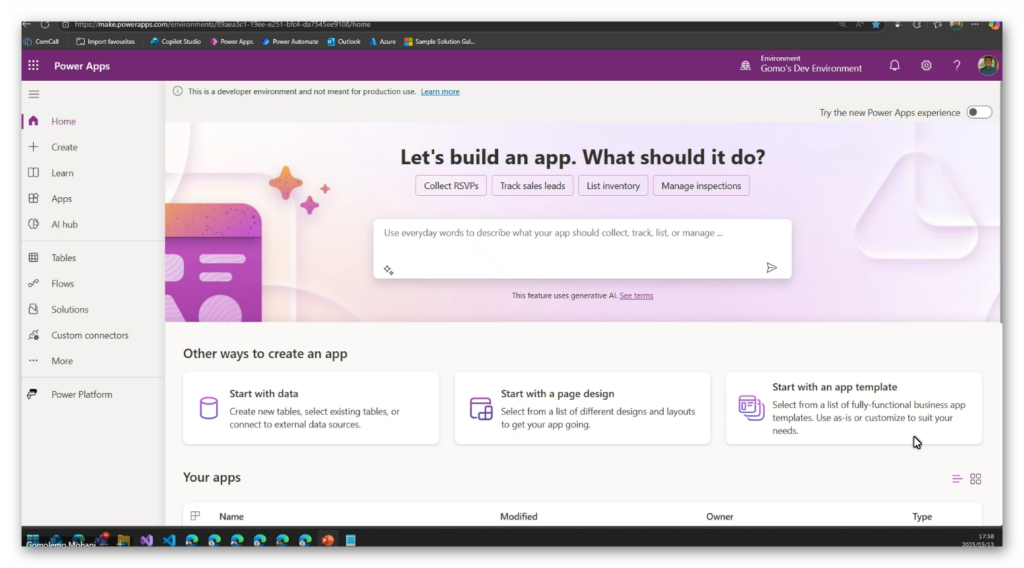Click the info icon in developer banner
1024x568 pixels.
pyautogui.click(x=178, y=91)
